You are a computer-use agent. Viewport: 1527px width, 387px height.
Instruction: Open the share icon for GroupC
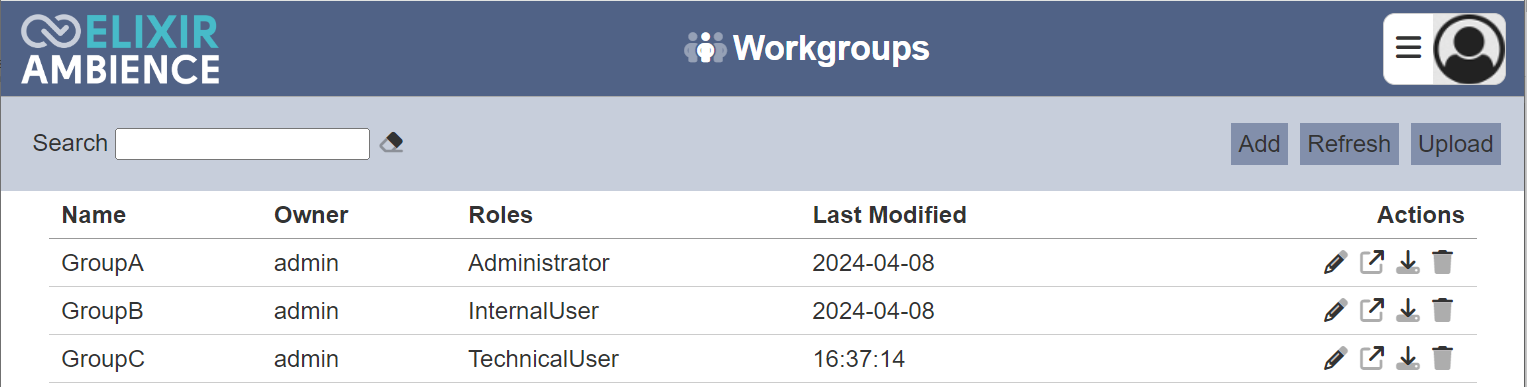click(x=1372, y=358)
